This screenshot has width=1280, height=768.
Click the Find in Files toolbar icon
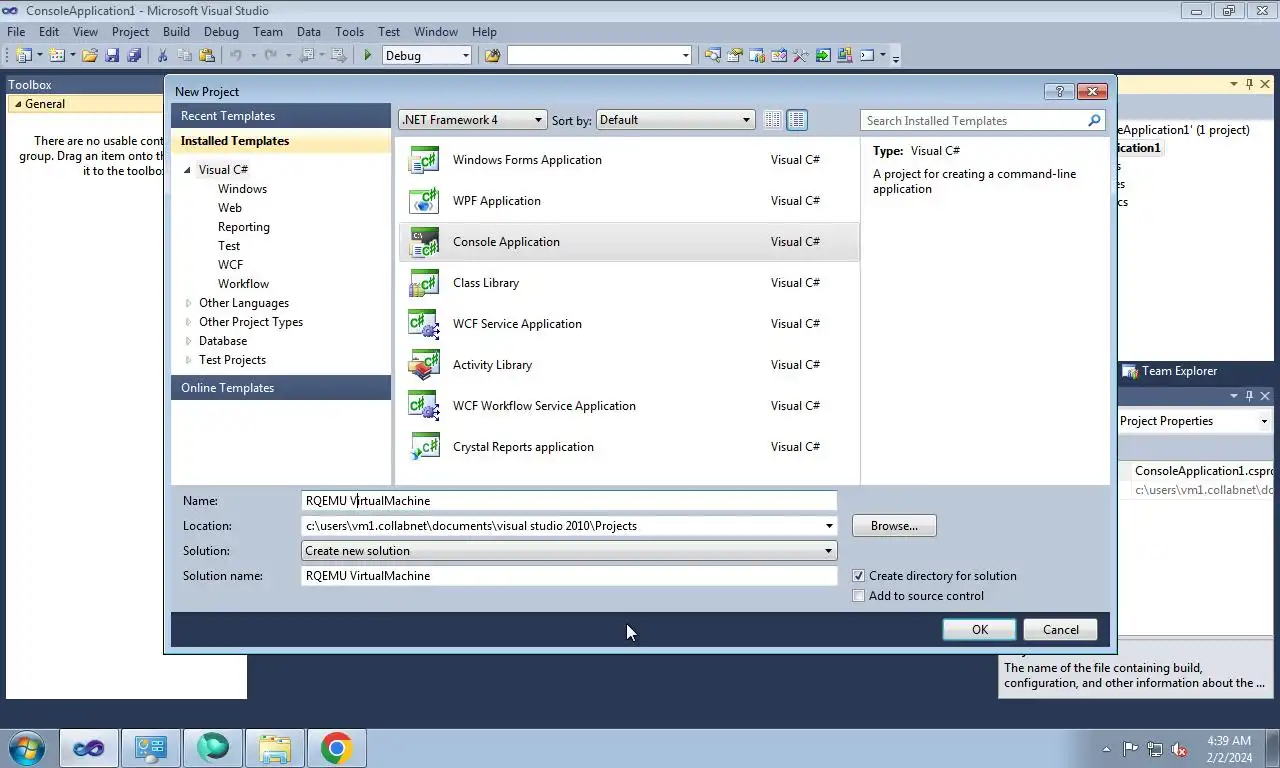pyautogui.click(x=492, y=56)
